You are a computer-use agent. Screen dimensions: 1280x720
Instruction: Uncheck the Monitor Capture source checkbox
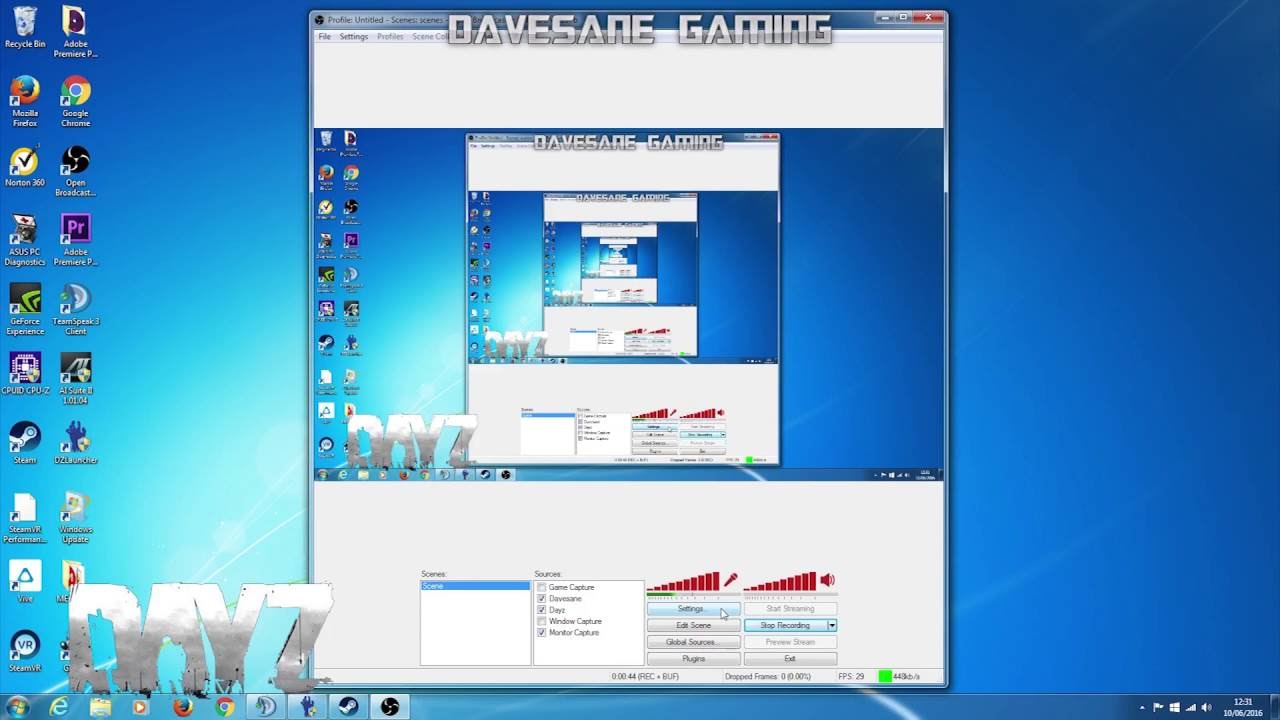tap(542, 633)
